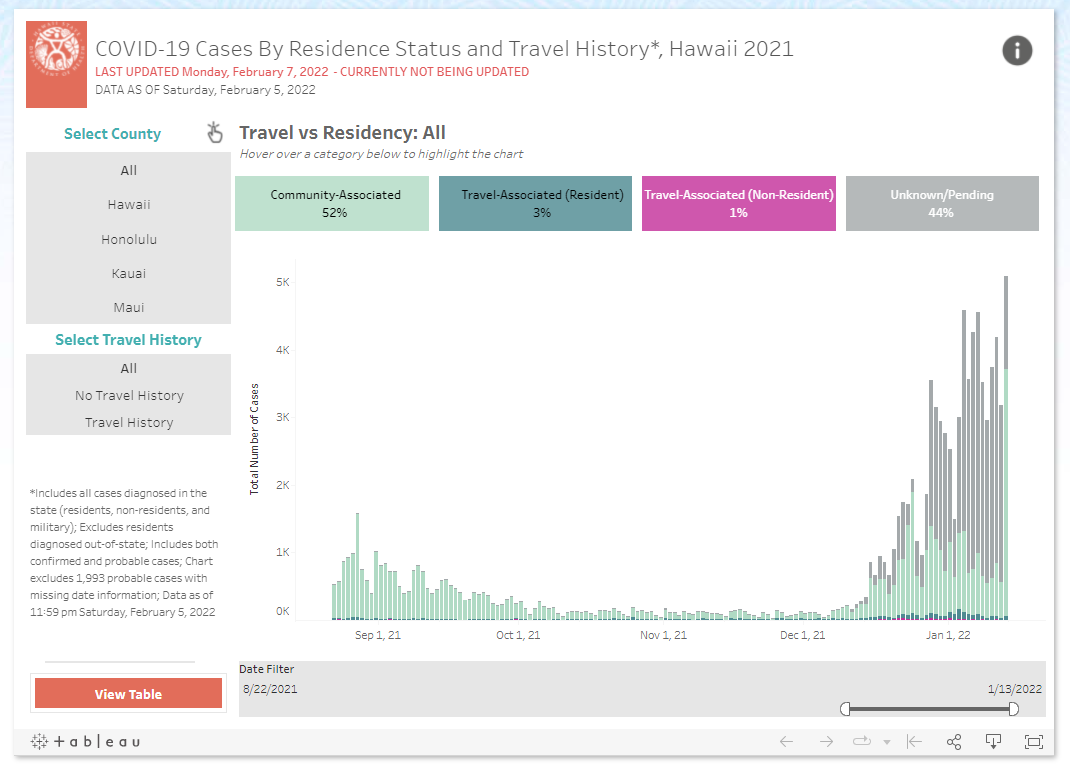Open the share options
This screenshot has width=1070, height=770.
pyautogui.click(x=954, y=741)
